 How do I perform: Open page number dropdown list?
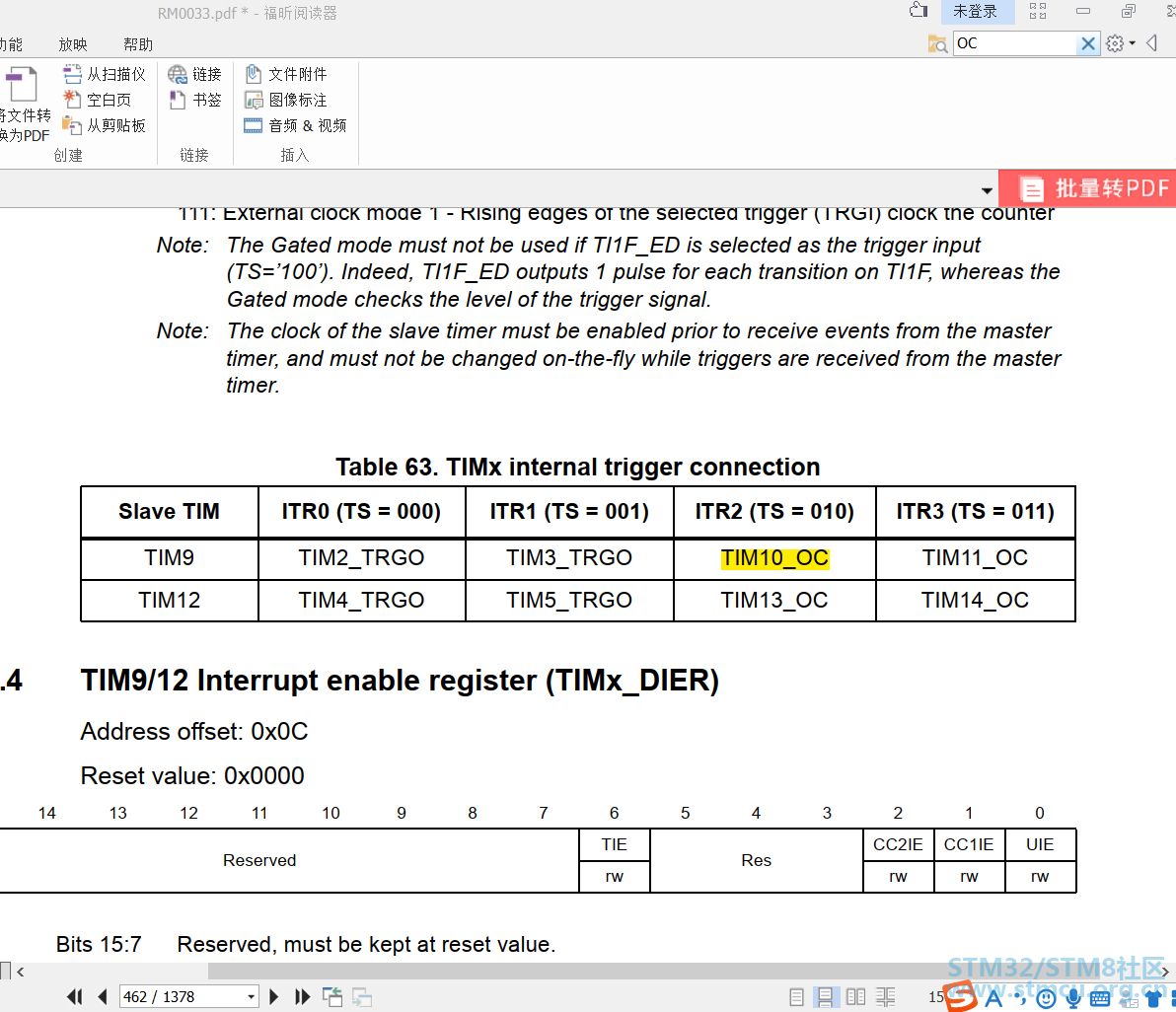tap(252, 997)
